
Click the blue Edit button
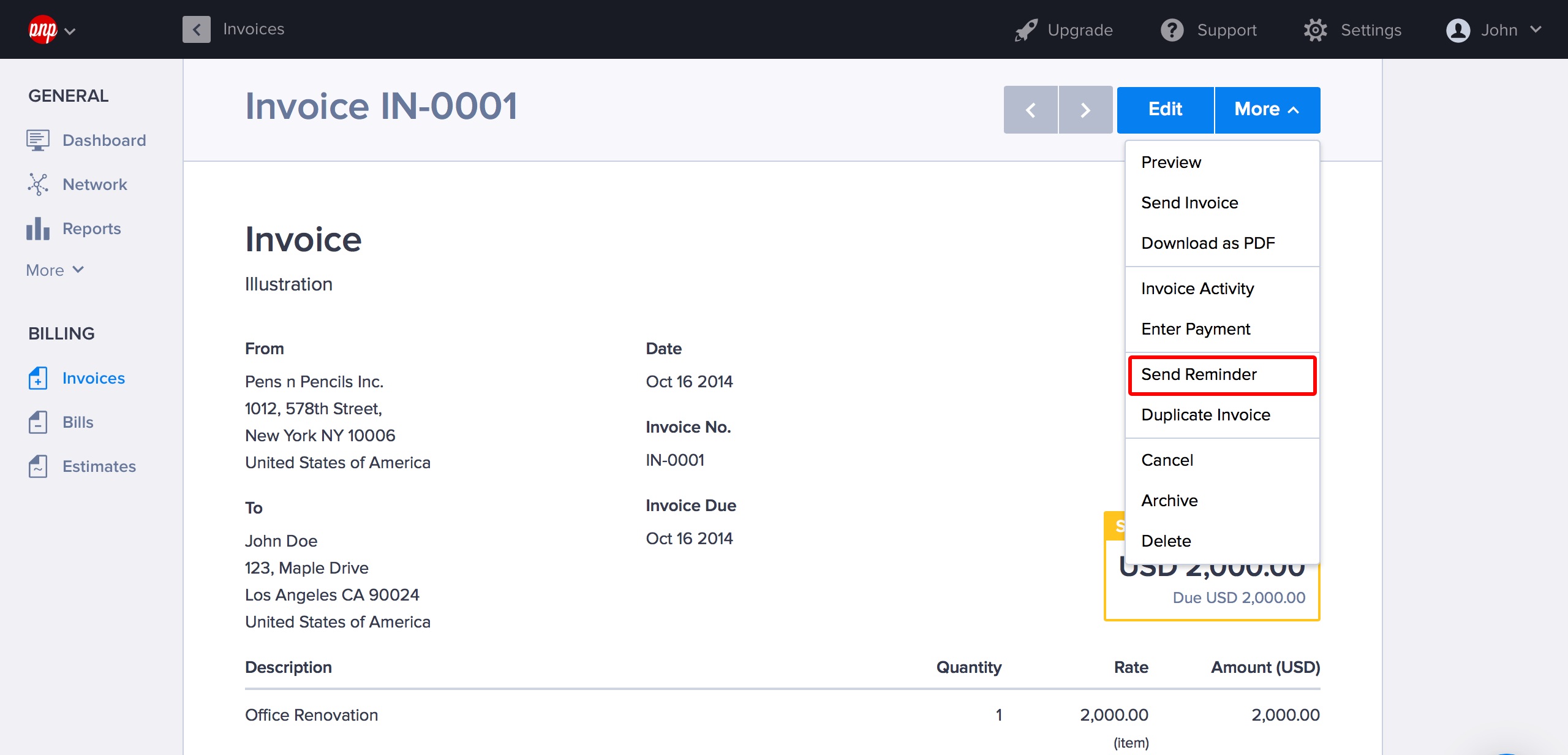pos(1165,110)
